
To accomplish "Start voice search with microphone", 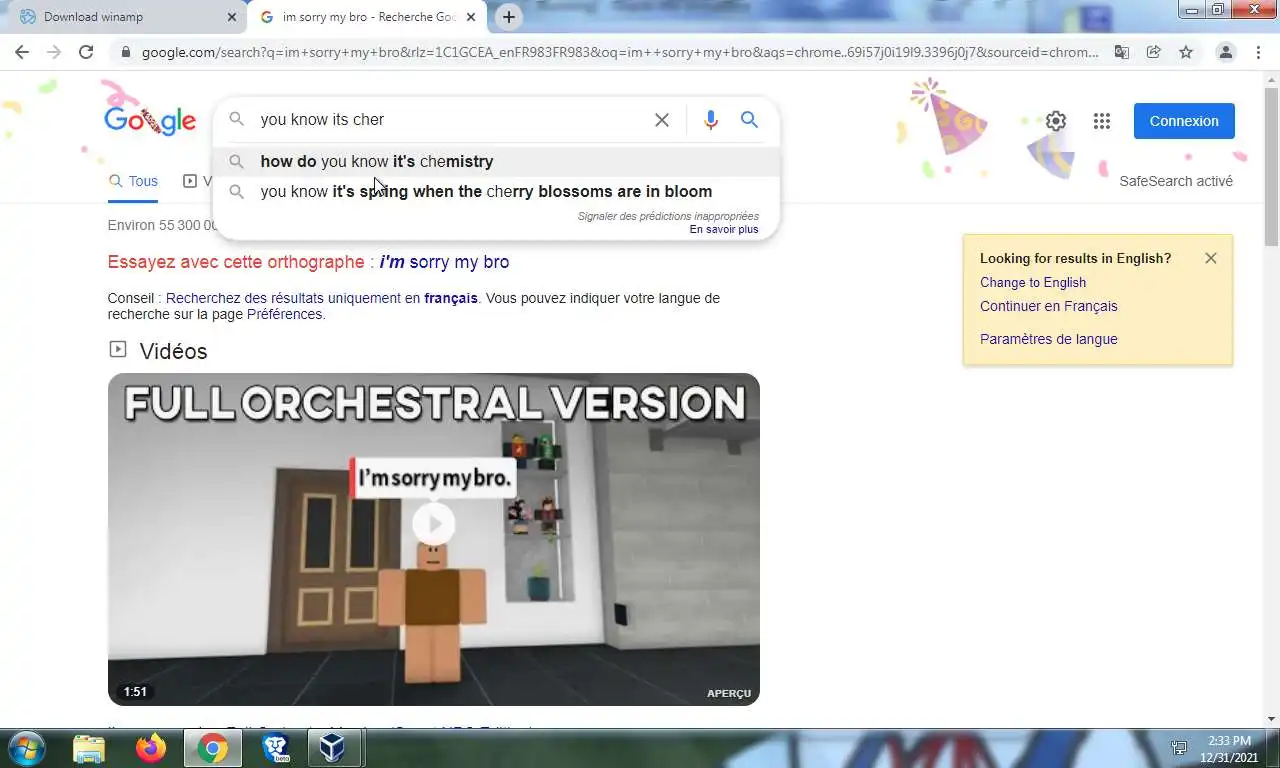I will (711, 120).
